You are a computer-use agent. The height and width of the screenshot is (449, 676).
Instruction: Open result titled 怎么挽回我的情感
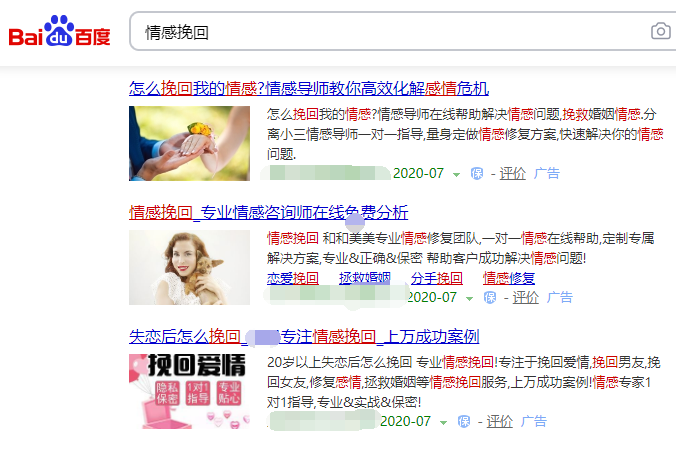(x=309, y=88)
